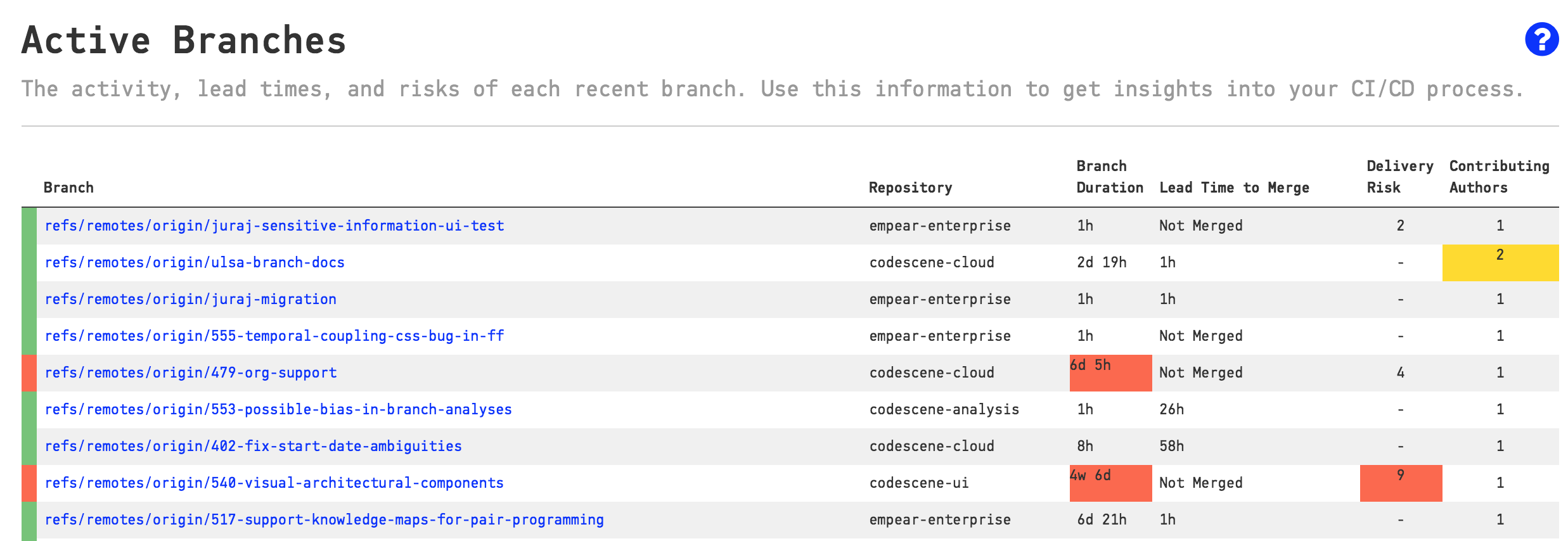1568x541 pixels.
Task: Click empear-enterprise in juraj-migration row
Action: click(x=940, y=299)
